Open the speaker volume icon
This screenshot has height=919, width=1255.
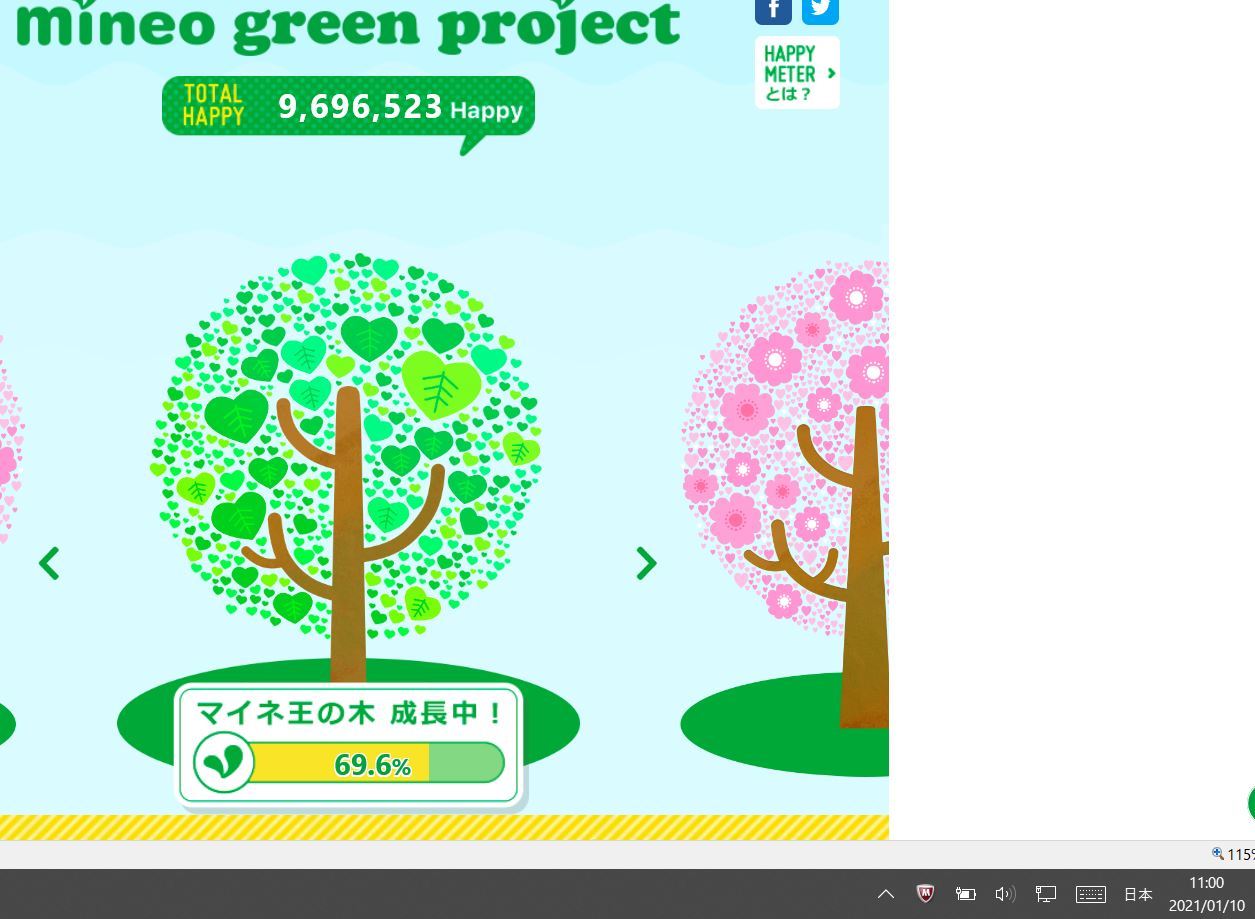click(1005, 894)
